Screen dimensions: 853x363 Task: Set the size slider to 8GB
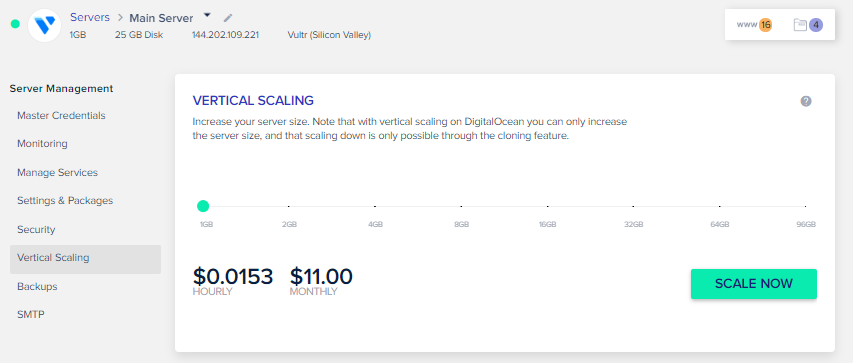coord(461,206)
